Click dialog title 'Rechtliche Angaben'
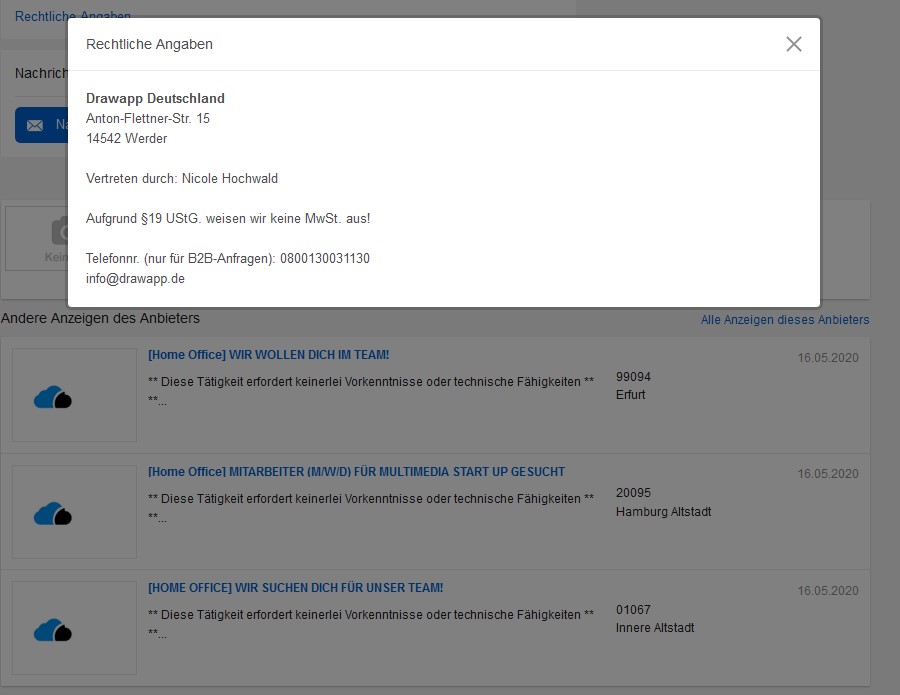900x695 pixels. 149,44
